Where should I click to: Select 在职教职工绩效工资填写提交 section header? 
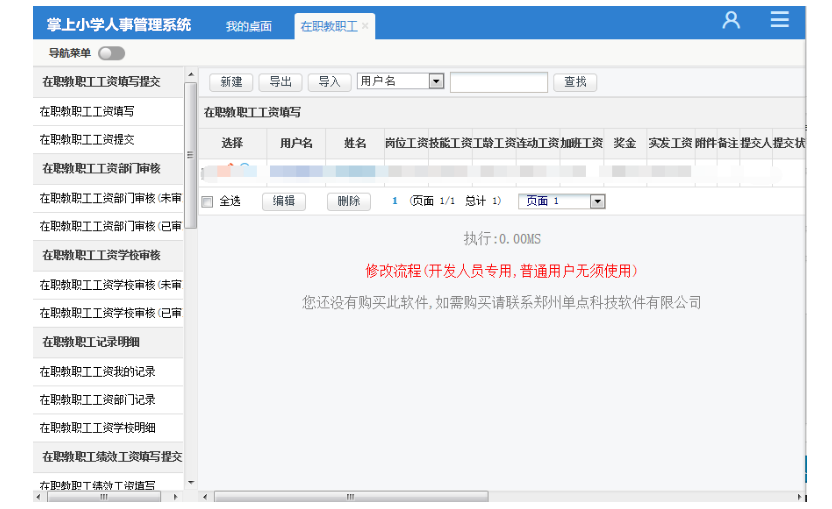108,457
